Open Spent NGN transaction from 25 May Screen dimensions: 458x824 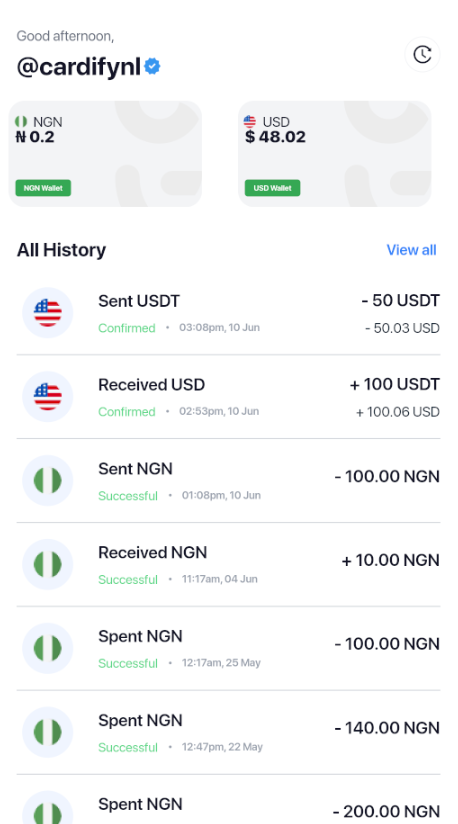click(x=228, y=648)
